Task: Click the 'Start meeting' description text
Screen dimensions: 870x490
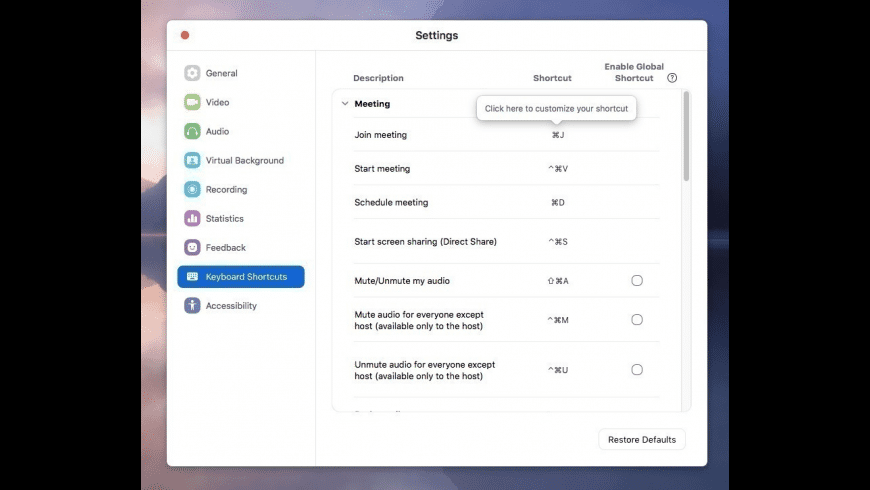Action: [x=382, y=169]
